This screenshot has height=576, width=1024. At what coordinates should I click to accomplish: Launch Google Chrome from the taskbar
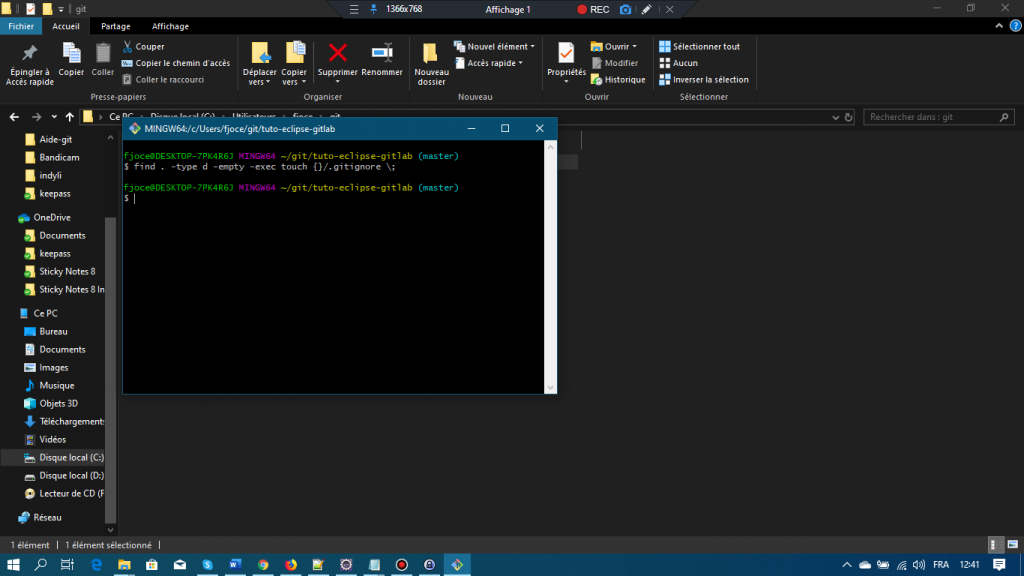[x=263, y=564]
